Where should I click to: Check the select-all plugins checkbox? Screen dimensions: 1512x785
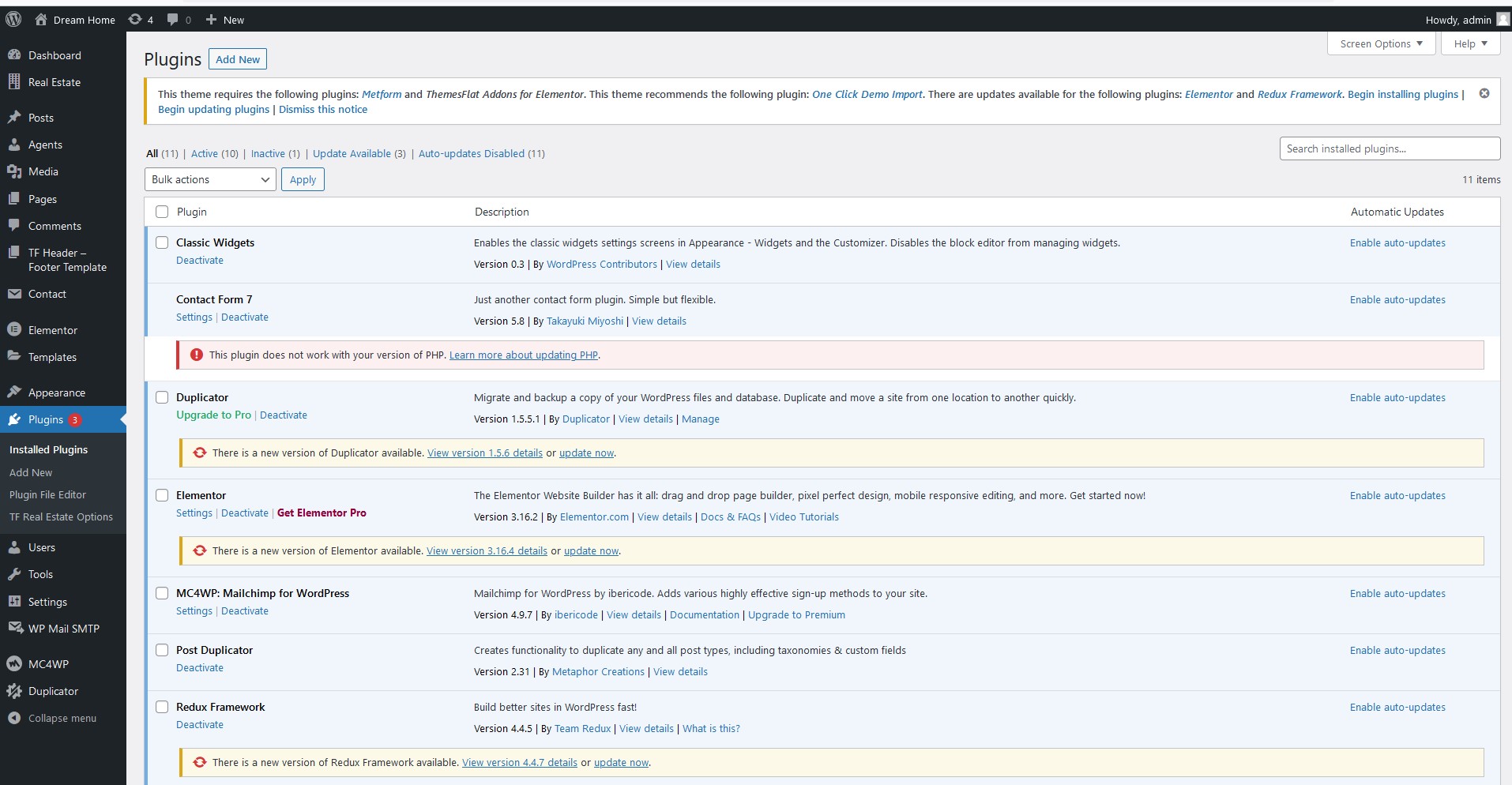coord(162,212)
